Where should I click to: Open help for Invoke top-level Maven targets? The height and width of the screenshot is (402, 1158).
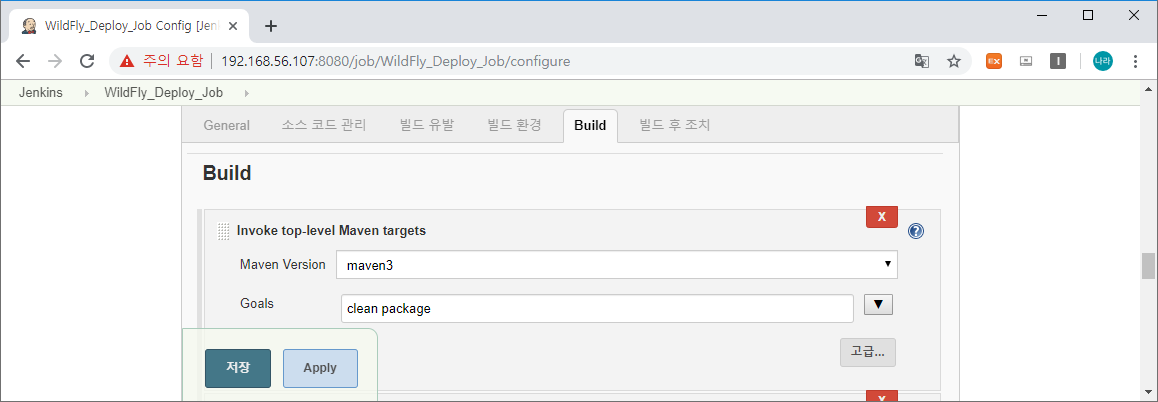(916, 231)
